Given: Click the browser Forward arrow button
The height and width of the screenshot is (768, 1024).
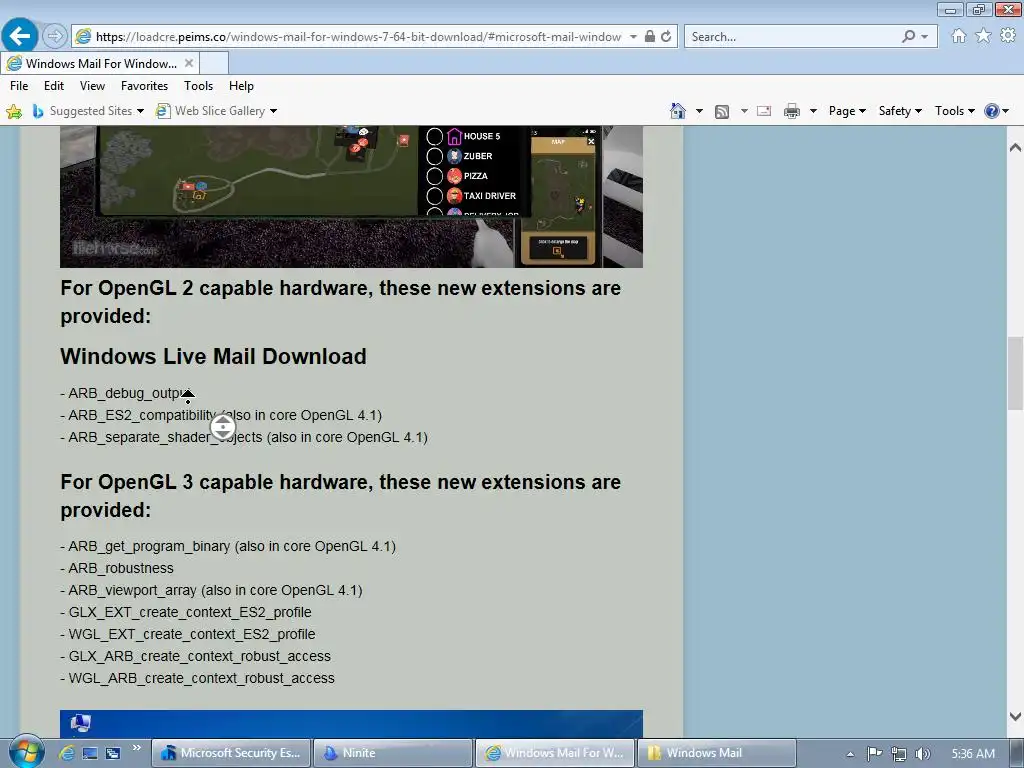Looking at the screenshot, I should point(55,36).
